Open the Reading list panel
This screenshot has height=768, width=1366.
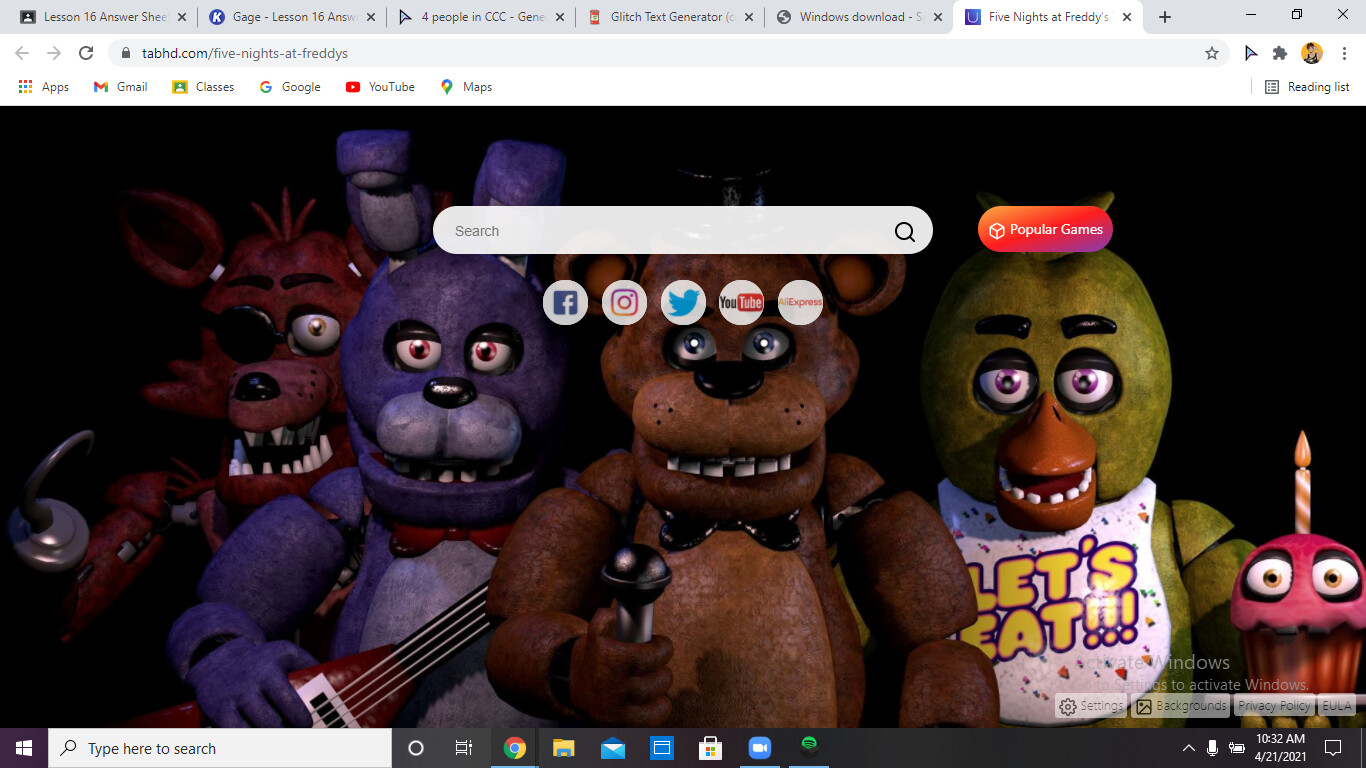tap(1307, 87)
